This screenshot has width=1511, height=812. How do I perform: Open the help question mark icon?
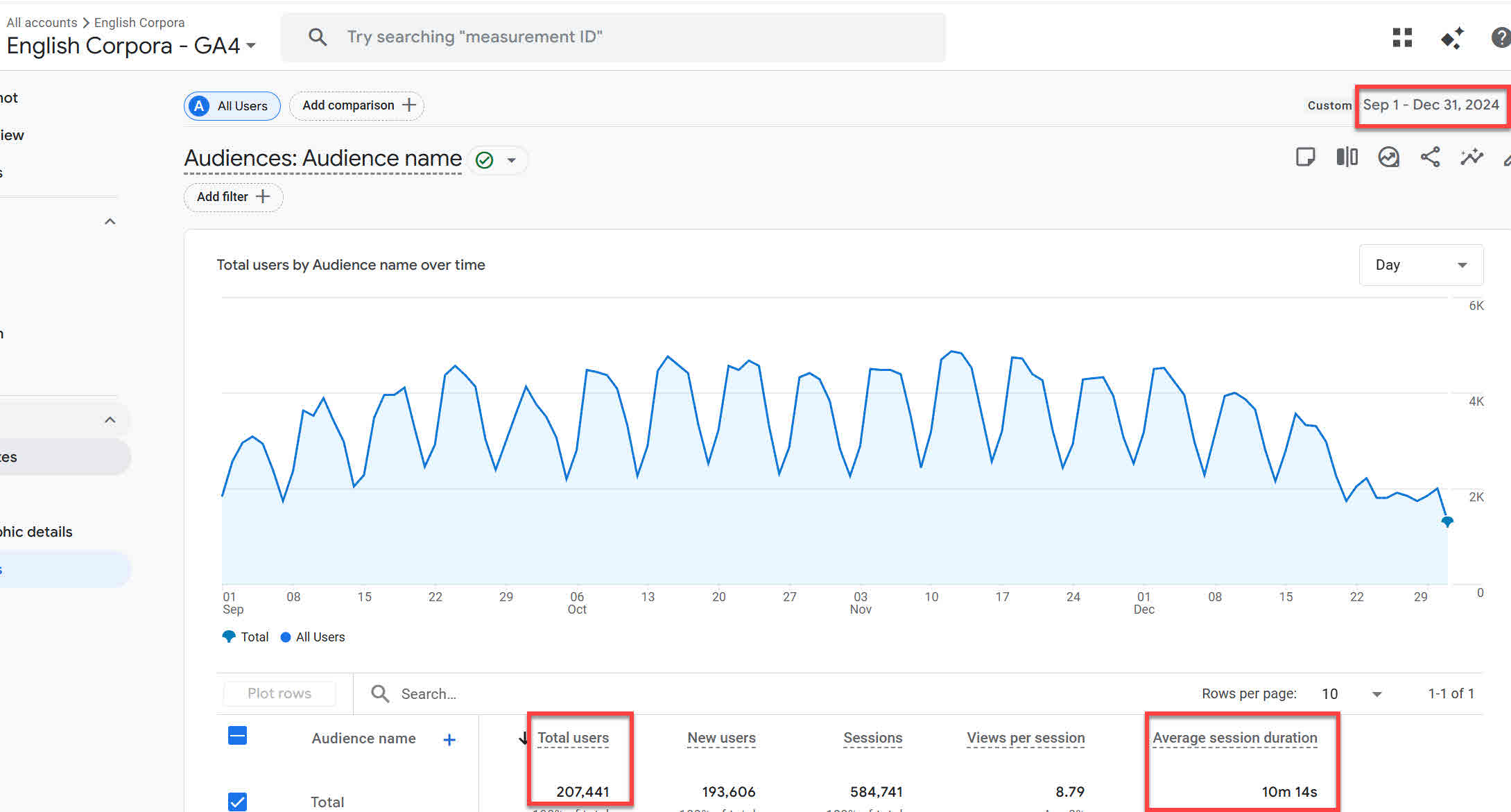(x=1501, y=37)
